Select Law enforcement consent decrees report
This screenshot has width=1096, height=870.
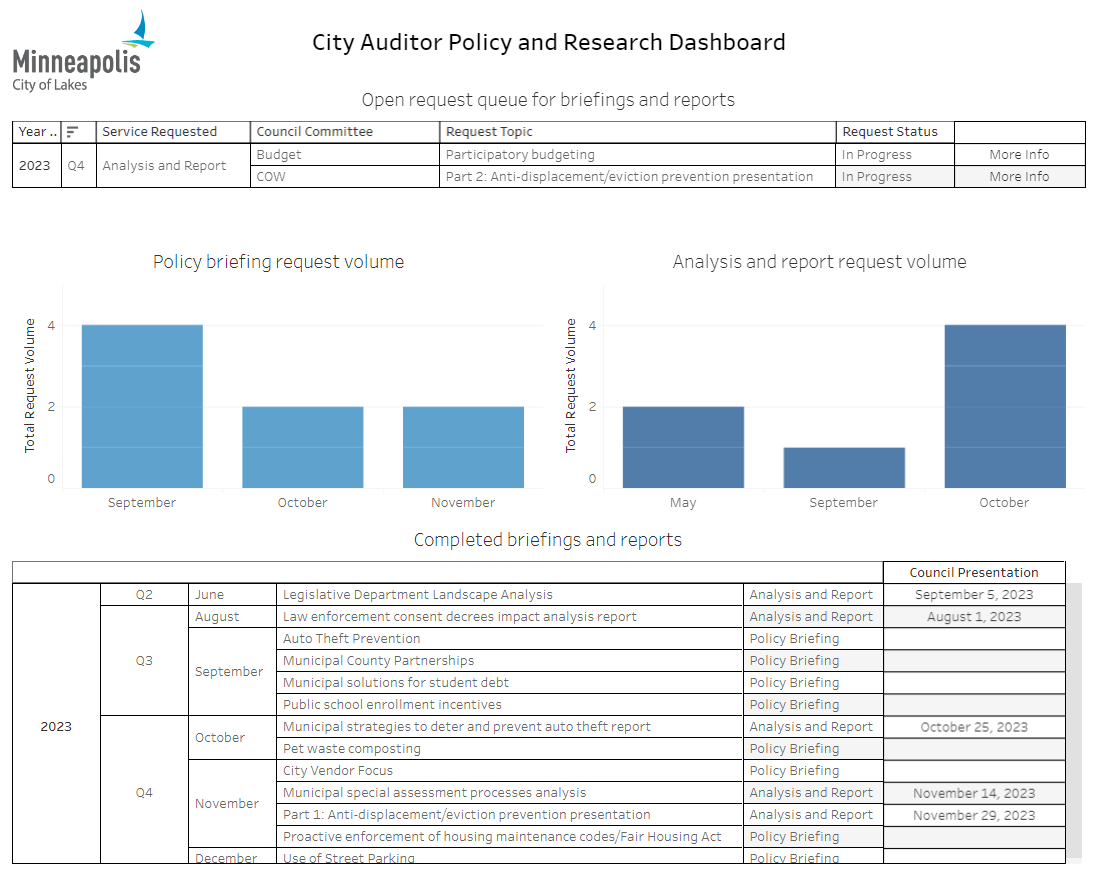click(510, 616)
